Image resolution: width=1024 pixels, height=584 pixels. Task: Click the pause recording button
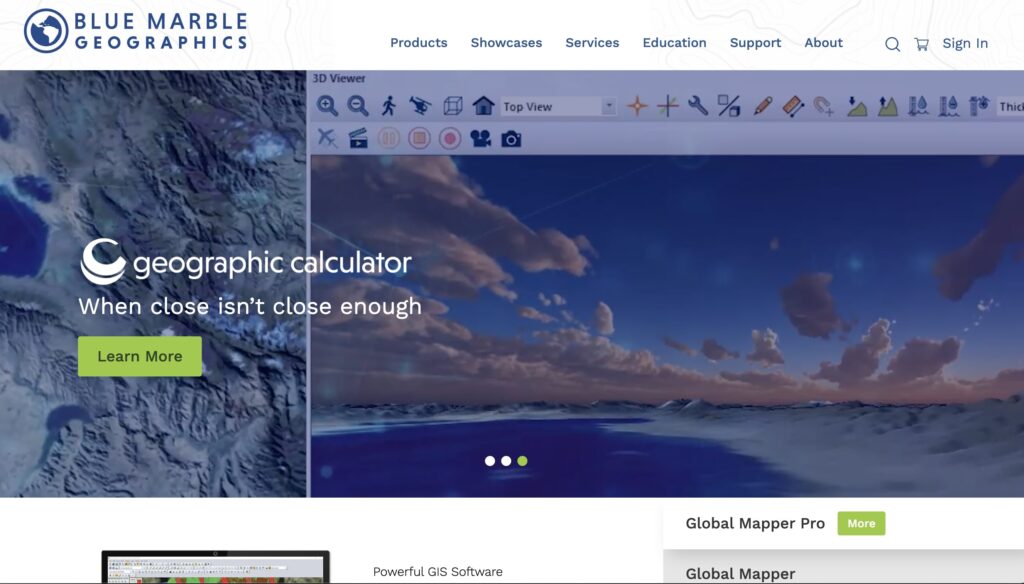click(389, 138)
